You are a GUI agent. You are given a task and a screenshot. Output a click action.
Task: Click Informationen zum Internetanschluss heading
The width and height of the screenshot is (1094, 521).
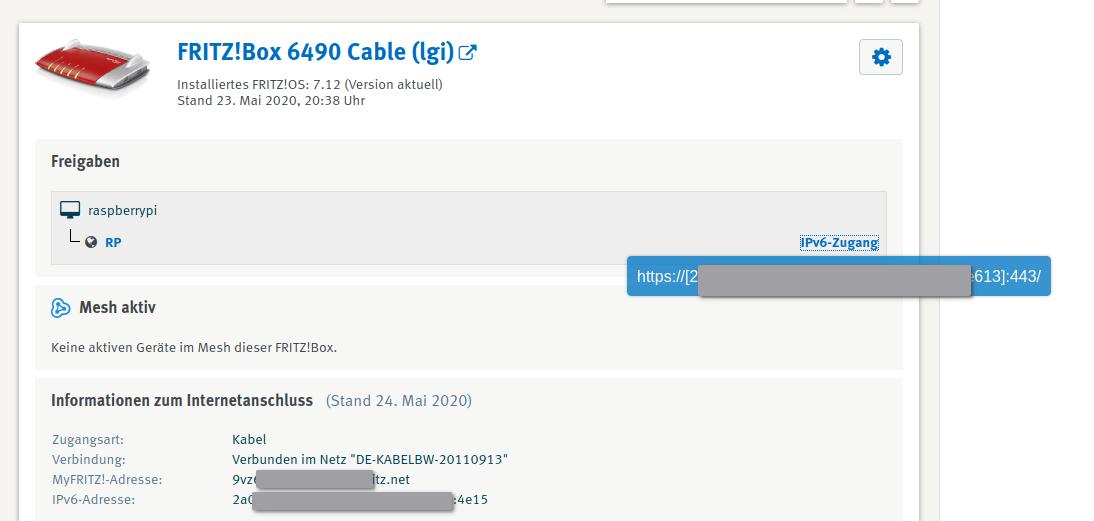click(182, 400)
